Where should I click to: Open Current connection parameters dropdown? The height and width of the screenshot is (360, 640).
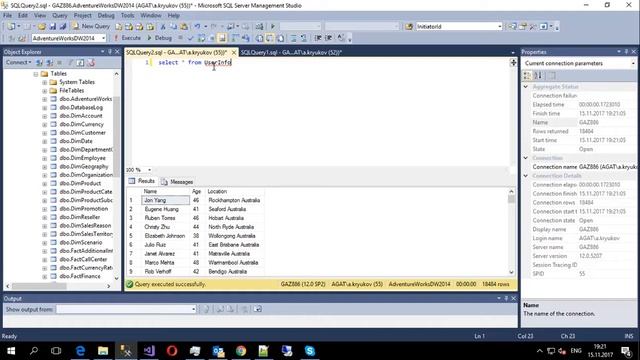633,63
